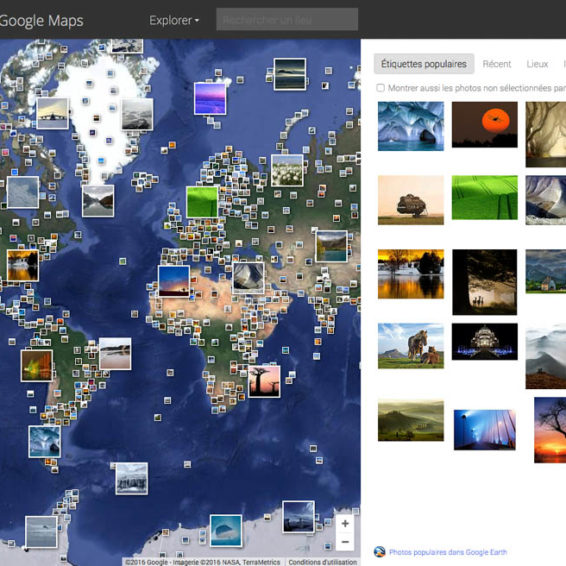This screenshot has height=566, width=566.
Task: Click the snowy trees photo marker in South Atlantic
Action: pos(132,479)
